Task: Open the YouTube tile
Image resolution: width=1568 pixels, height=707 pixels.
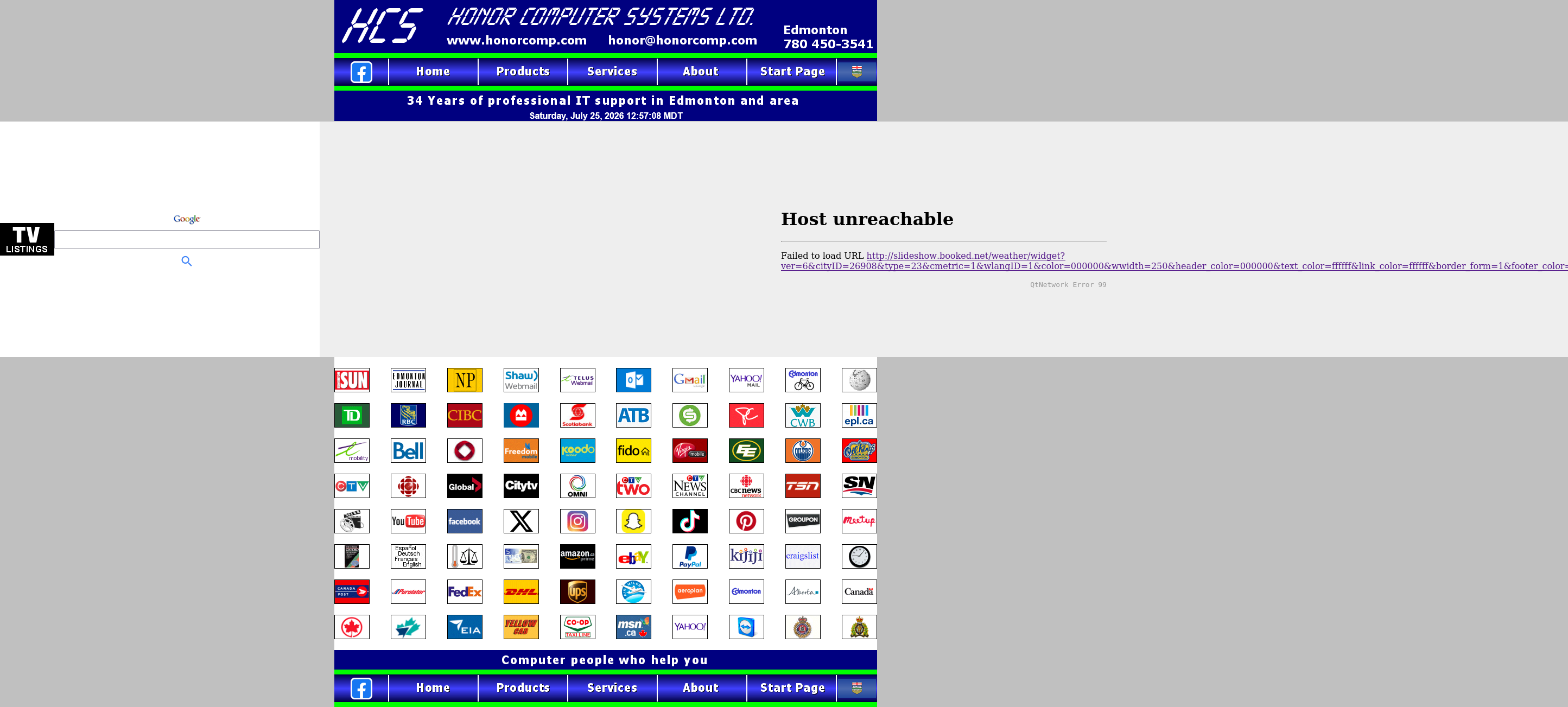Action: 409,521
